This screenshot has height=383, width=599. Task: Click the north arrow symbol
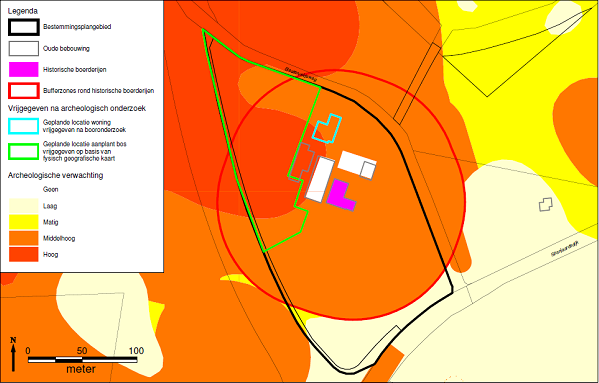click(13, 354)
